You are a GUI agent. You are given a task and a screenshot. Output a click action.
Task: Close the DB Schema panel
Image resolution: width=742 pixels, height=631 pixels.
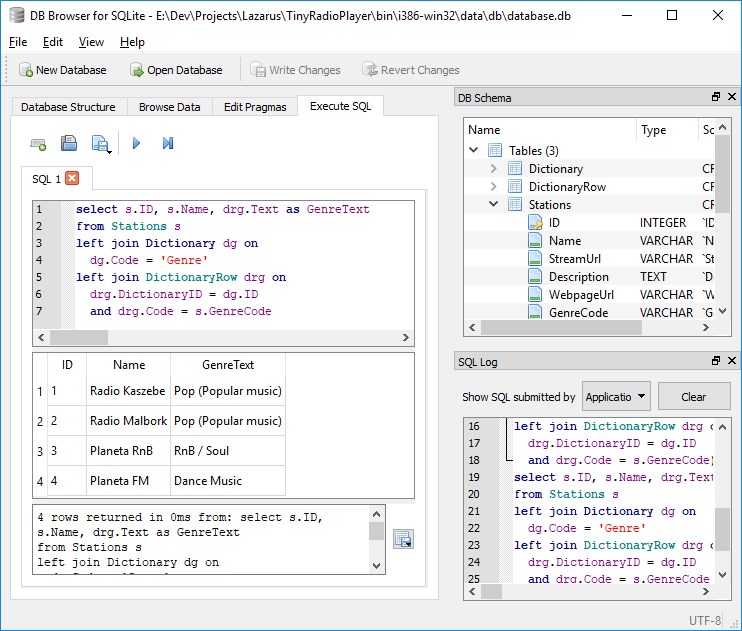[x=732, y=97]
